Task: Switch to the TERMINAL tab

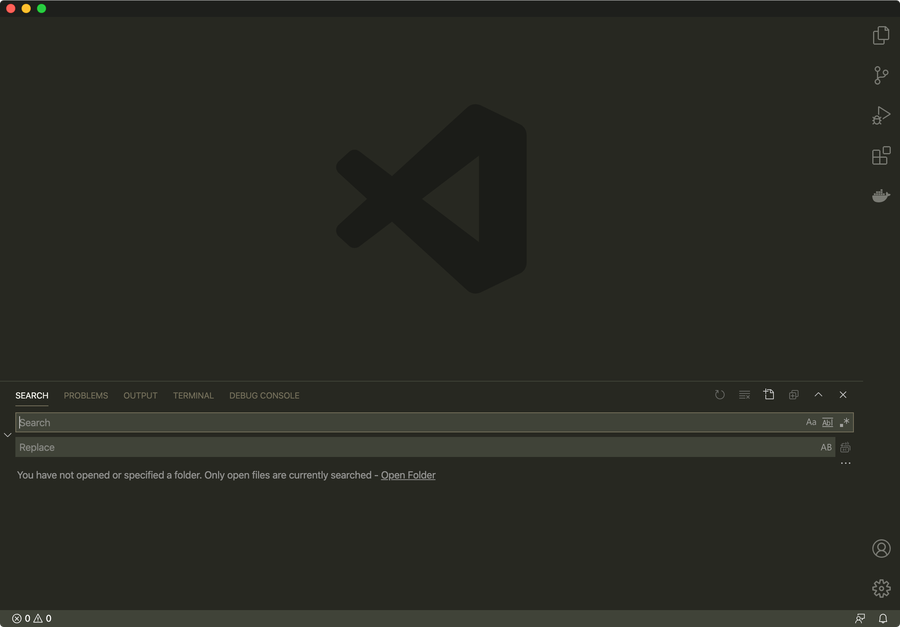Action: tap(193, 395)
